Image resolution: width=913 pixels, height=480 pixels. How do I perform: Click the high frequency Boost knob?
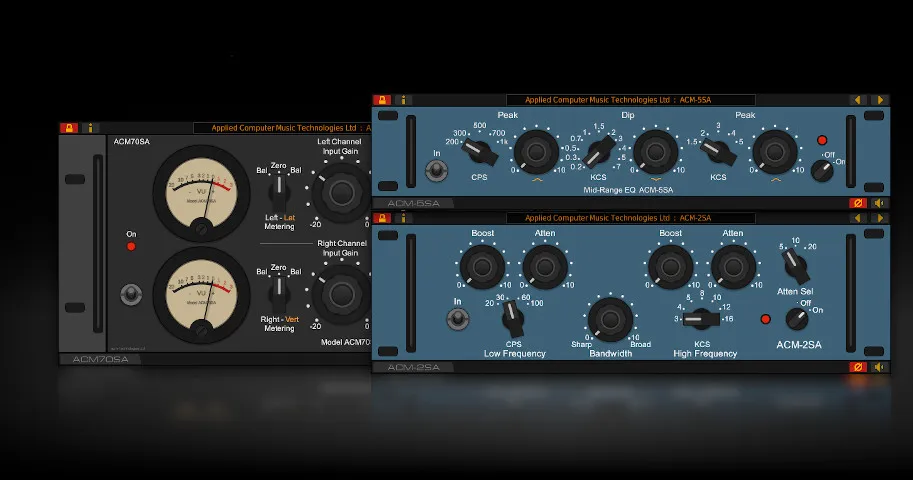point(671,267)
